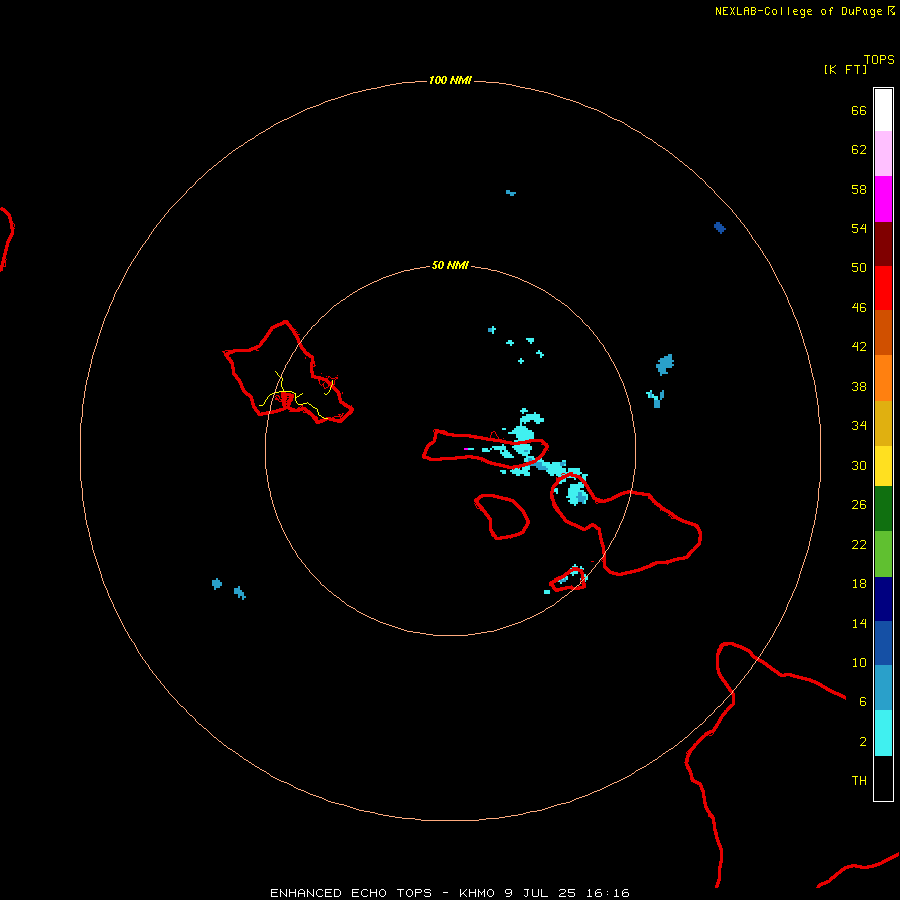Click the navy 18 K FT swatch
The height and width of the screenshot is (900, 900).
point(883,599)
